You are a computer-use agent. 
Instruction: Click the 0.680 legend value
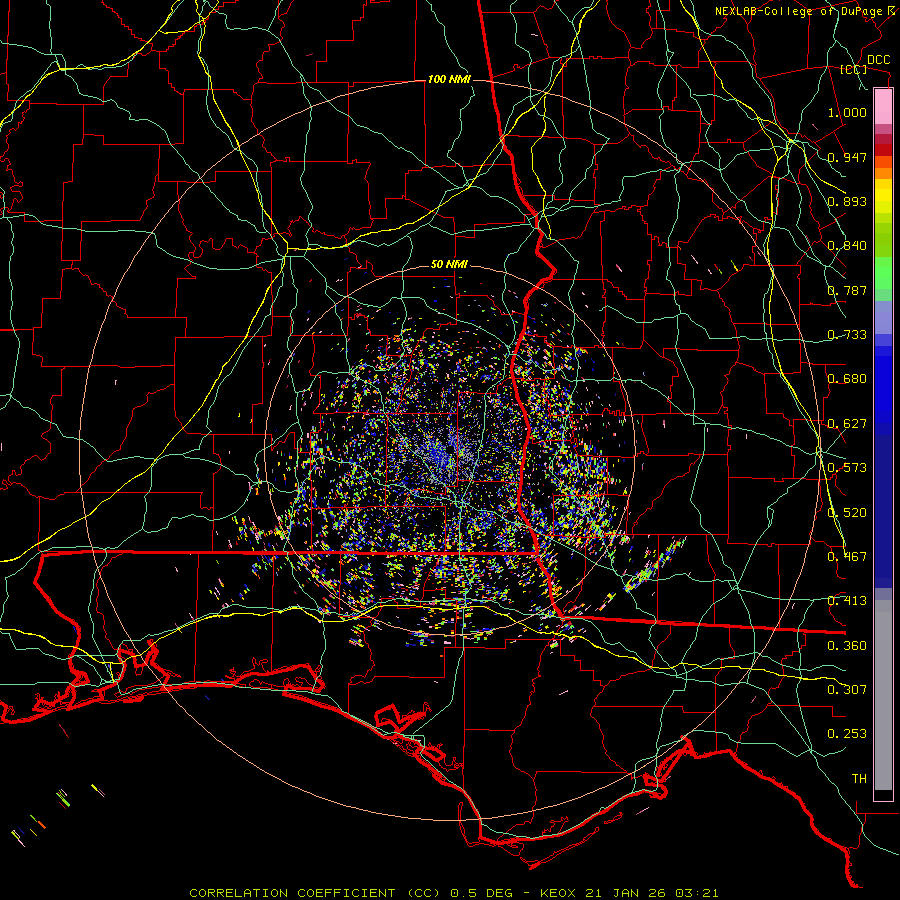[x=847, y=379]
